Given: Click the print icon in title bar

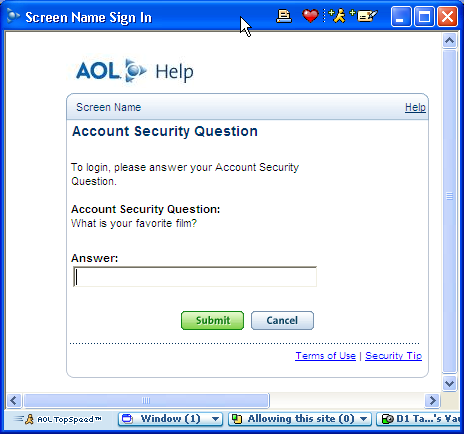Looking at the screenshot, I should [284, 16].
